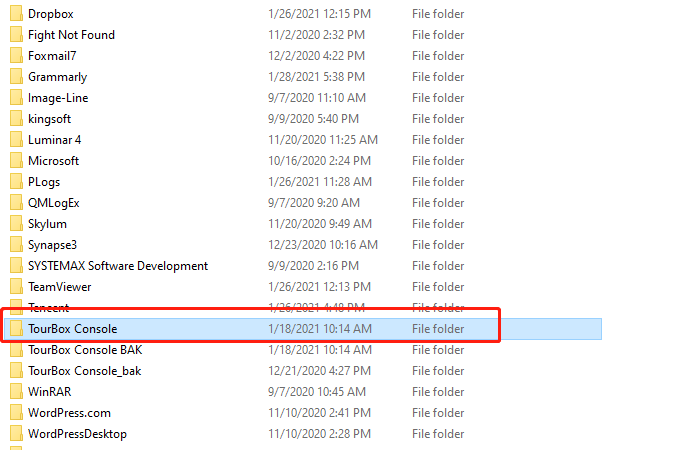Select the TourBox Console_bak folder icon
This screenshot has height=450, width=689.
[x=16, y=371]
